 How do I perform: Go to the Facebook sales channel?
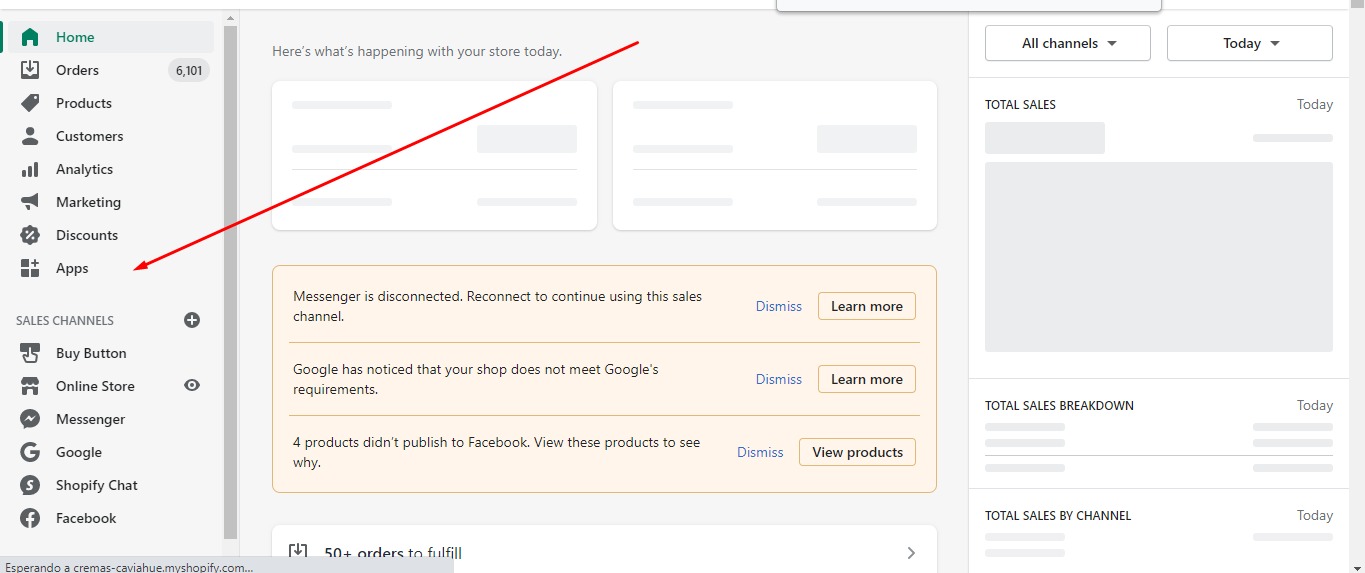[86, 518]
